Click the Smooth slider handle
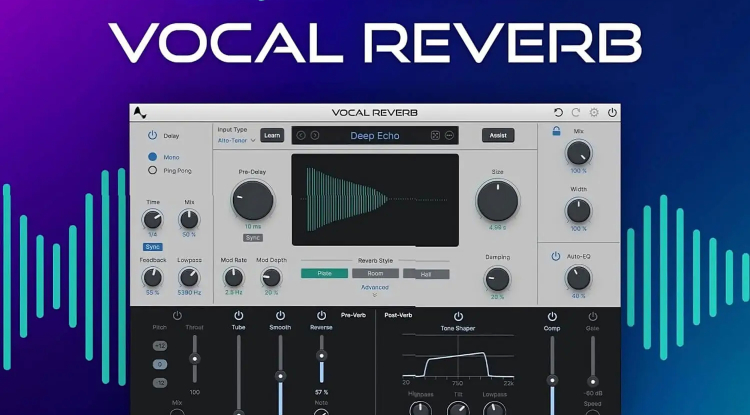The image size is (750, 415). point(280,376)
